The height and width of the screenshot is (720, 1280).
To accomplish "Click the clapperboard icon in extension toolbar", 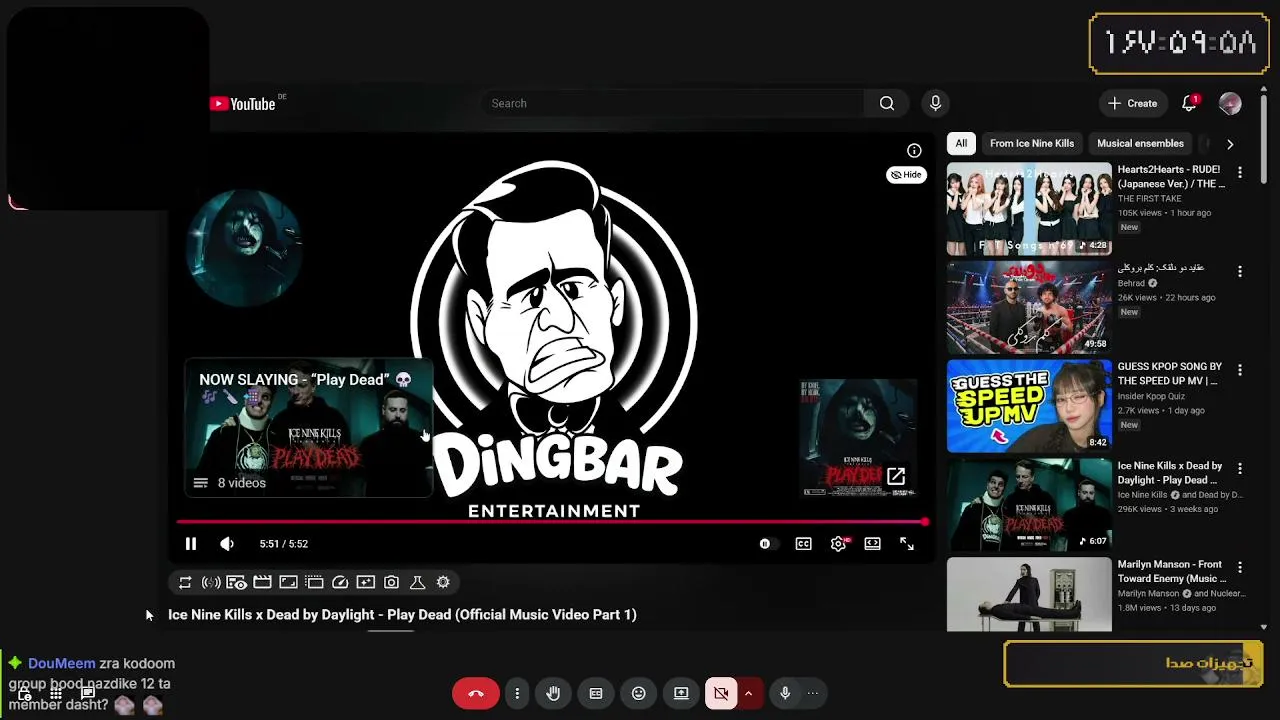I will coord(262,582).
